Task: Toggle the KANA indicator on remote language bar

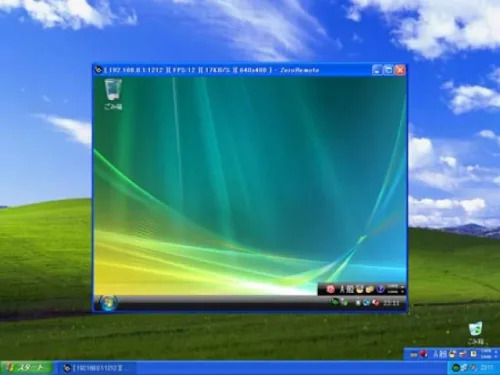Action: [393, 292]
